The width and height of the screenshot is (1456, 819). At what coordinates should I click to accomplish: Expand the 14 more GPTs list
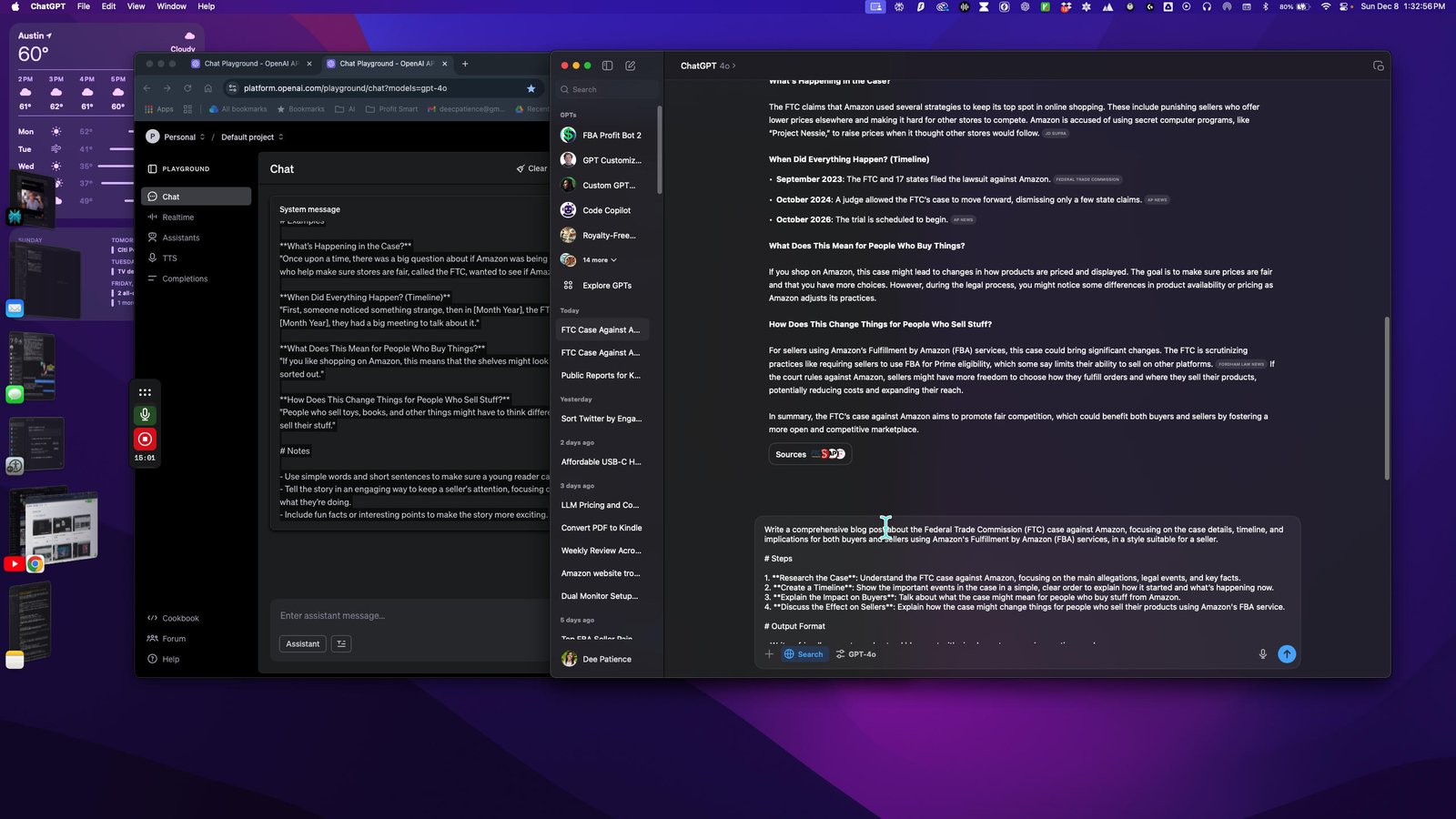599,260
